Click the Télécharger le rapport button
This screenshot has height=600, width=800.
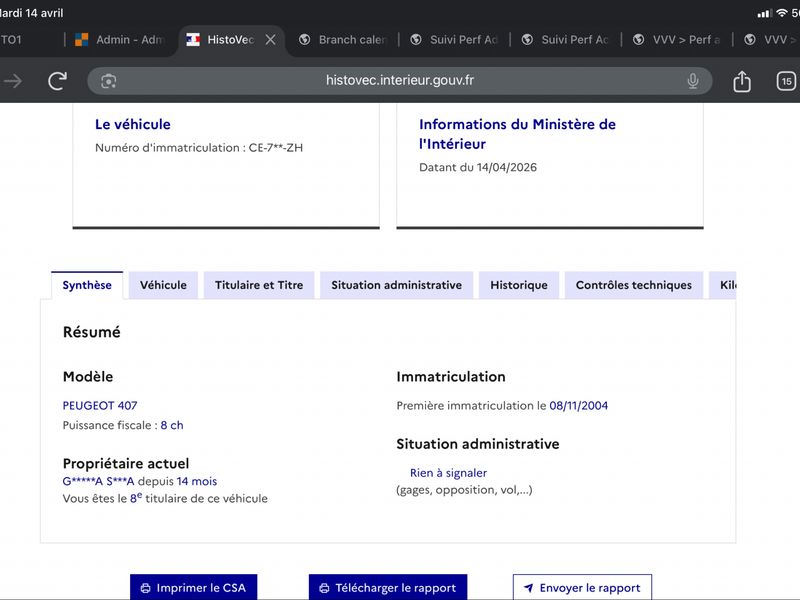pos(388,587)
